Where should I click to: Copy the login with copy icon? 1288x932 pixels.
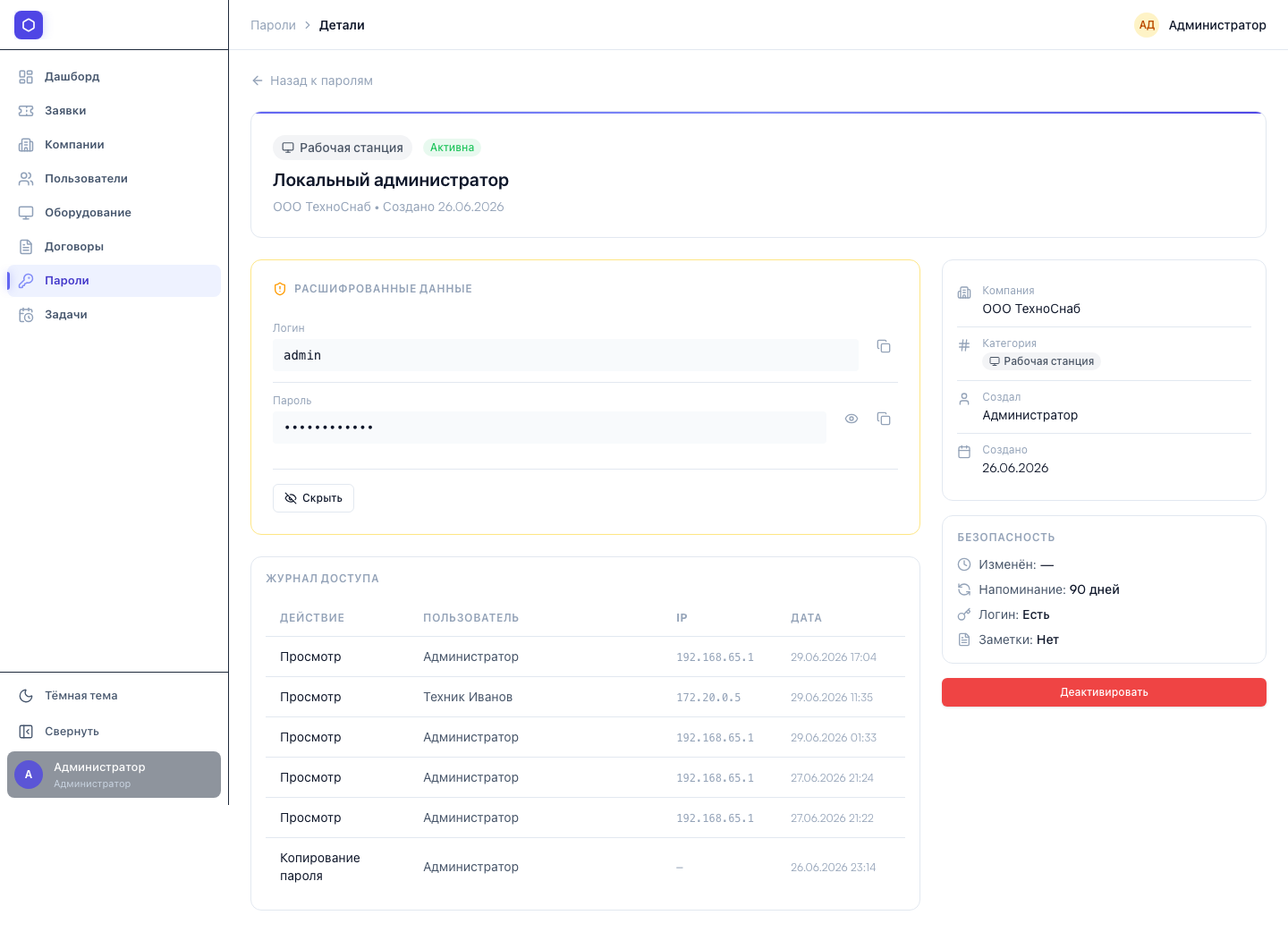884,346
